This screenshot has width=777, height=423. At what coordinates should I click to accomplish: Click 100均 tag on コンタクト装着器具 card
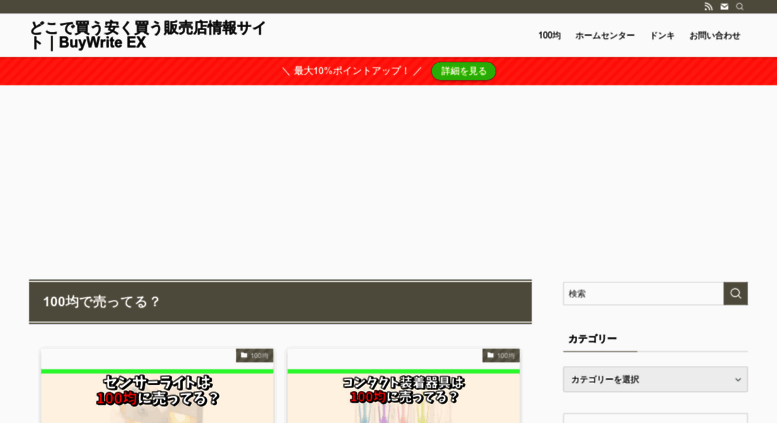pyautogui.click(x=501, y=355)
